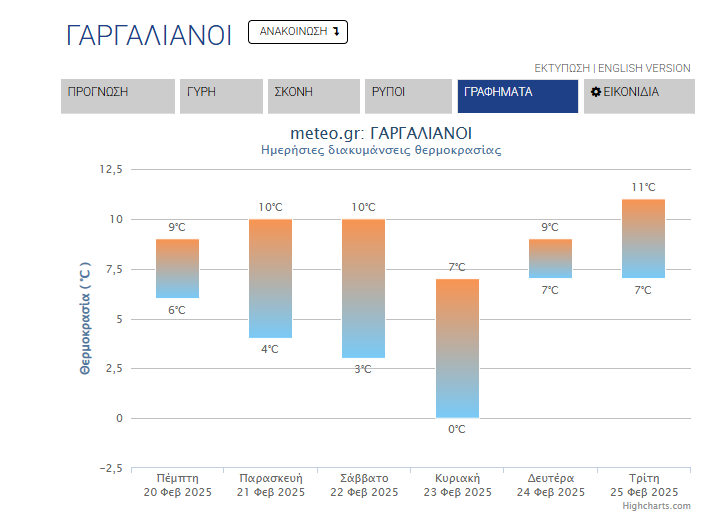Select the Πέμπτη 20 Φεβ temperature bar
Screen dimensions: 712x526
[x=178, y=268]
